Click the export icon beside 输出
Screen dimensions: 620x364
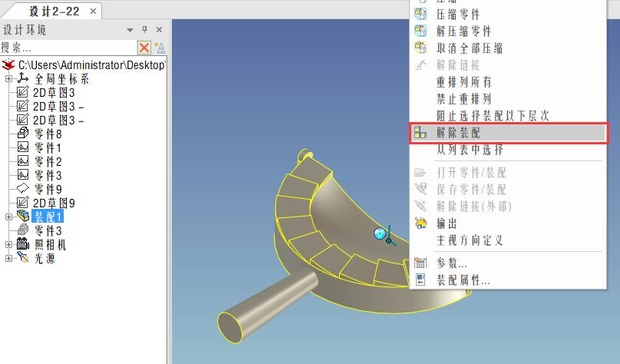point(420,223)
